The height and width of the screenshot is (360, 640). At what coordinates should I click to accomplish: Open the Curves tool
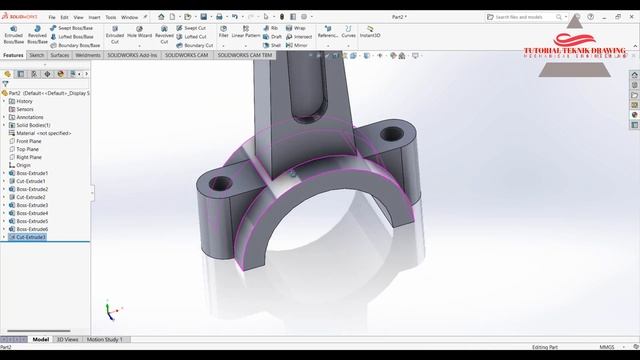(x=348, y=32)
